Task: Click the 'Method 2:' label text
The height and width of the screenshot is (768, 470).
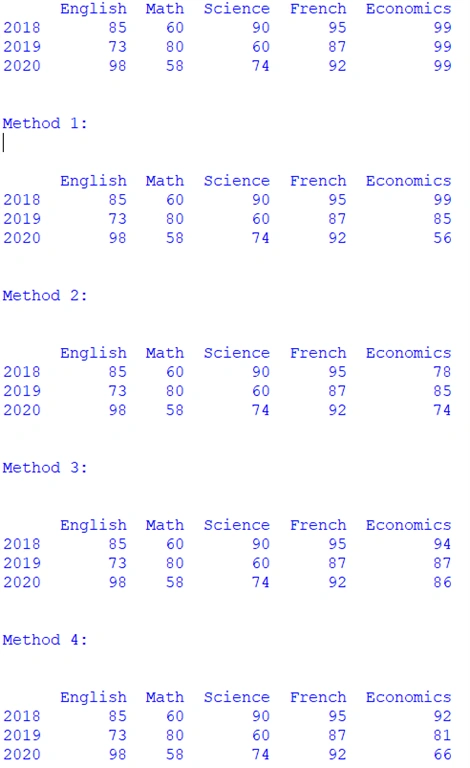Action: pyautogui.click(x=45, y=295)
